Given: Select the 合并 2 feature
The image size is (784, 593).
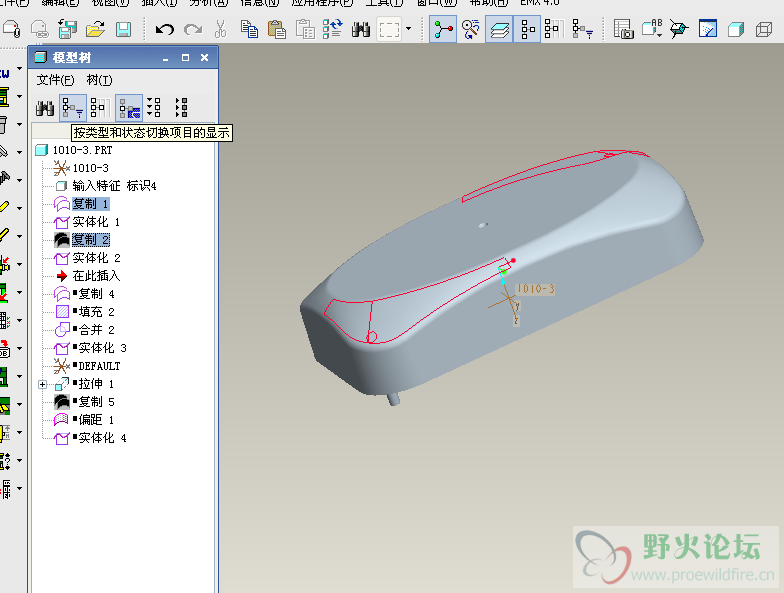Looking at the screenshot, I should pos(84,330).
